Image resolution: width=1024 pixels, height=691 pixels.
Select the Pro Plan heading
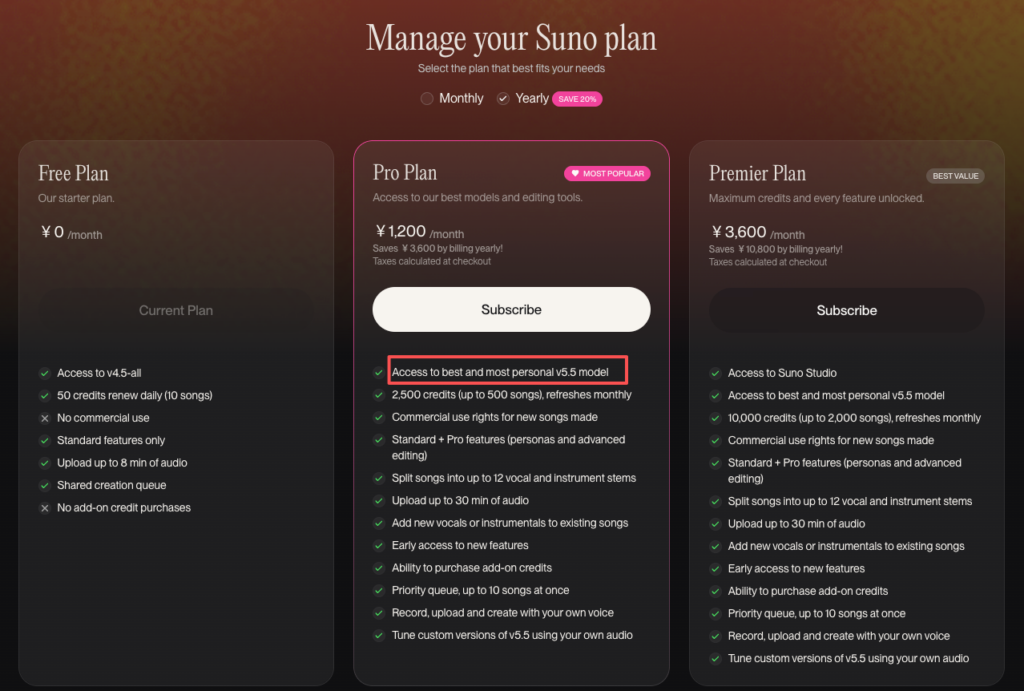tap(405, 172)
